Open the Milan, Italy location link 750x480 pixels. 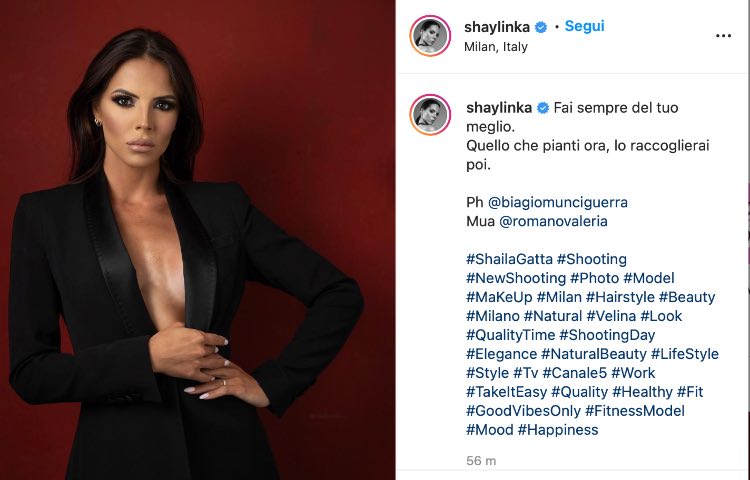coord(496,47)
